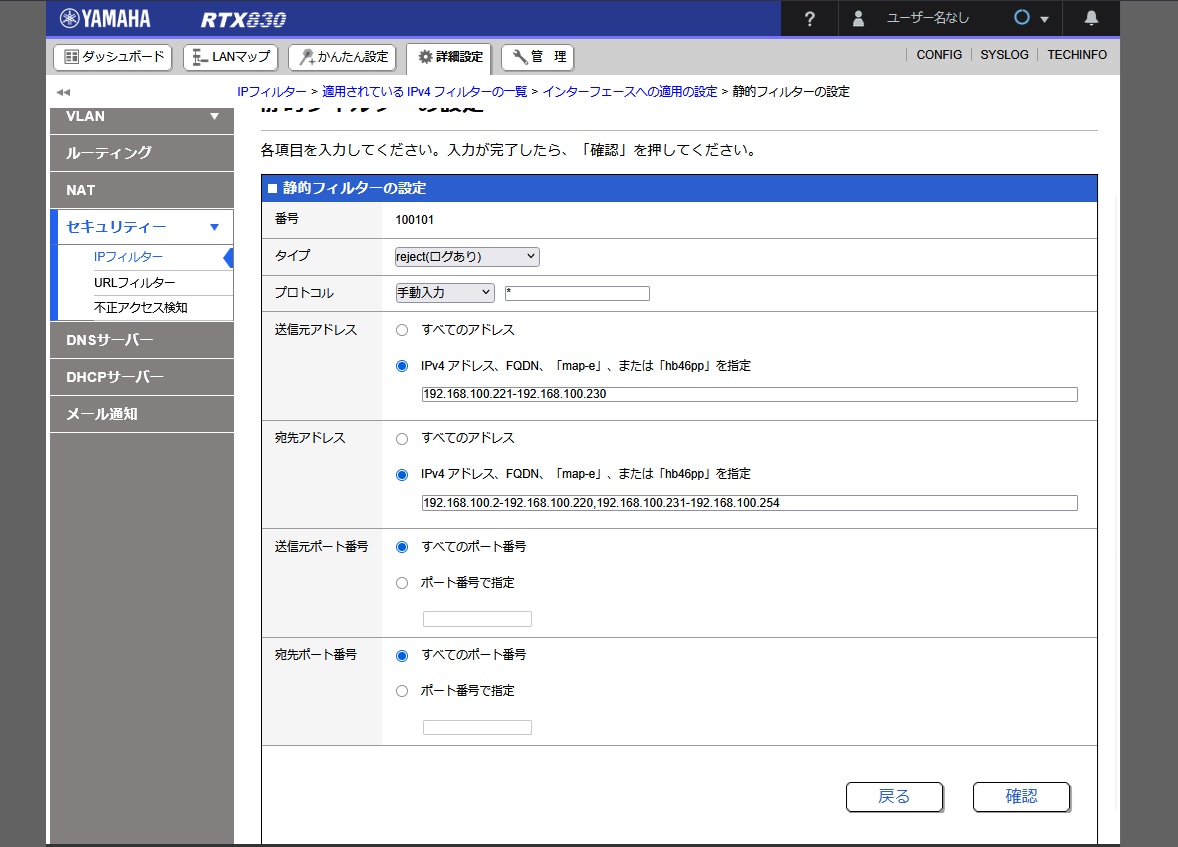The height and width of the screenshot is (847, 1178).
Task: Select ポート番号で指定 for 送信元ポート番号
Action: pyautogui.click(x=402, y=583)
